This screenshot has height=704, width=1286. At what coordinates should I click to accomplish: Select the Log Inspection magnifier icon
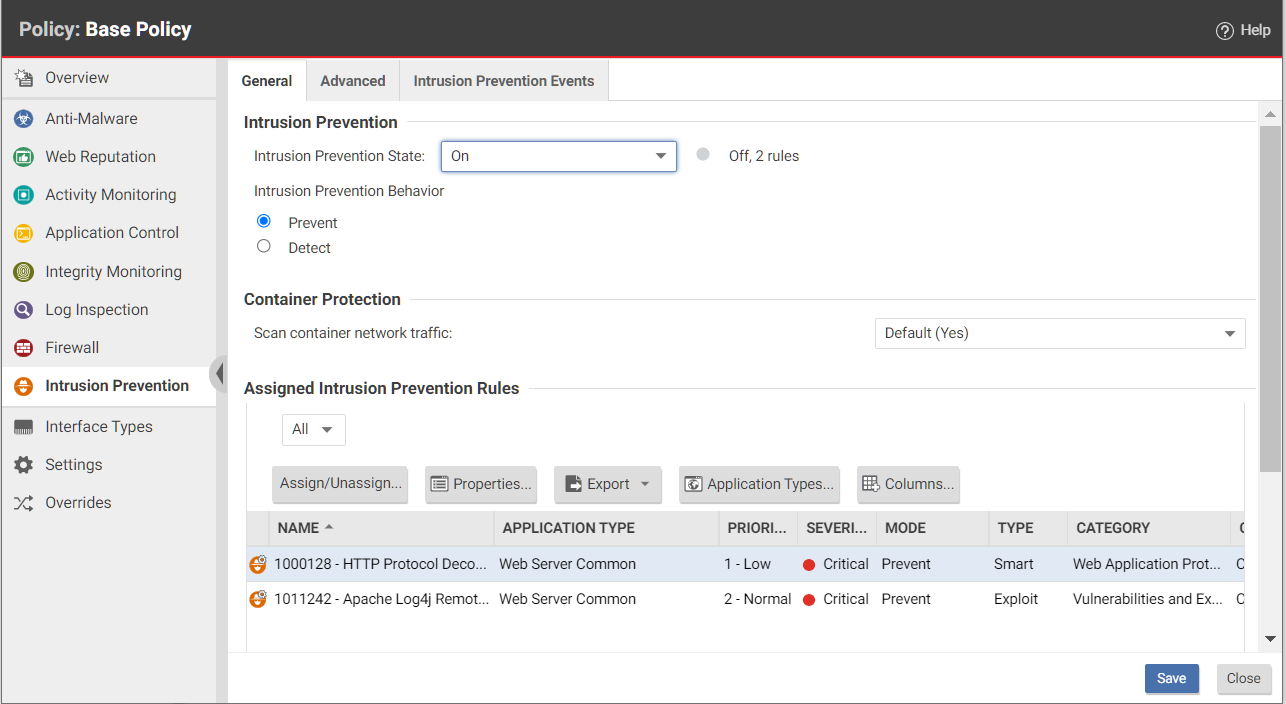click(x=23, y=310)
